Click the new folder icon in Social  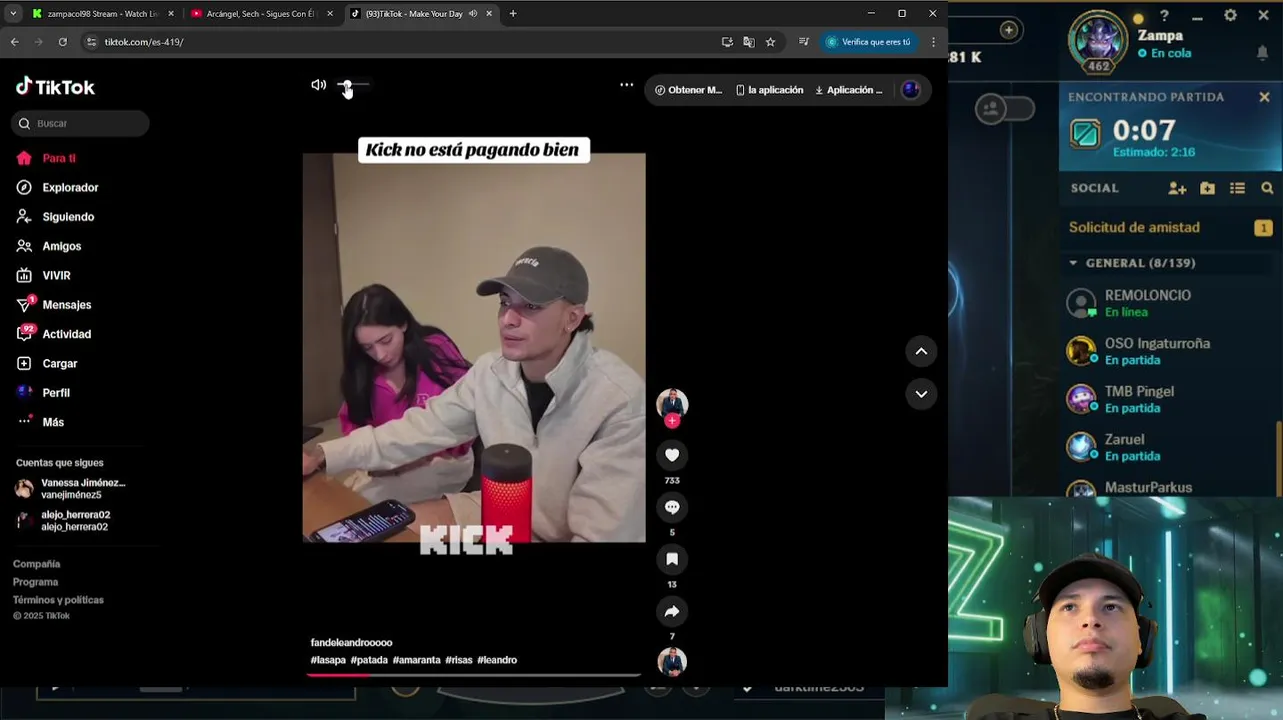(1207, 188)
